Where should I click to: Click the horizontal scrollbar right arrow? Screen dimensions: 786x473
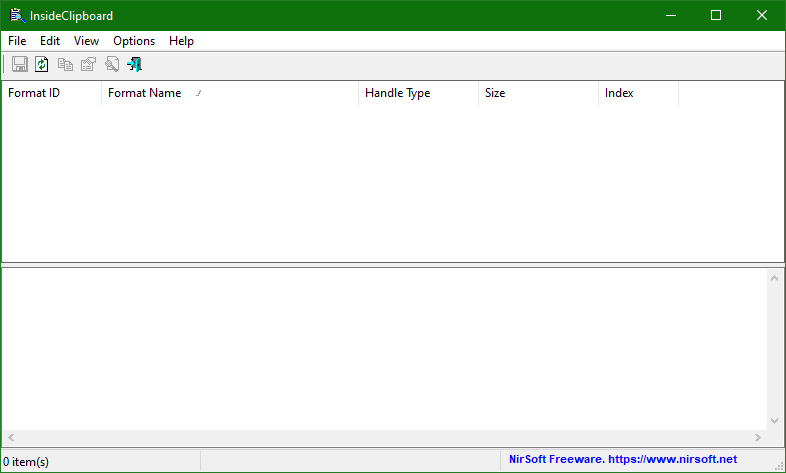point(758,437)
